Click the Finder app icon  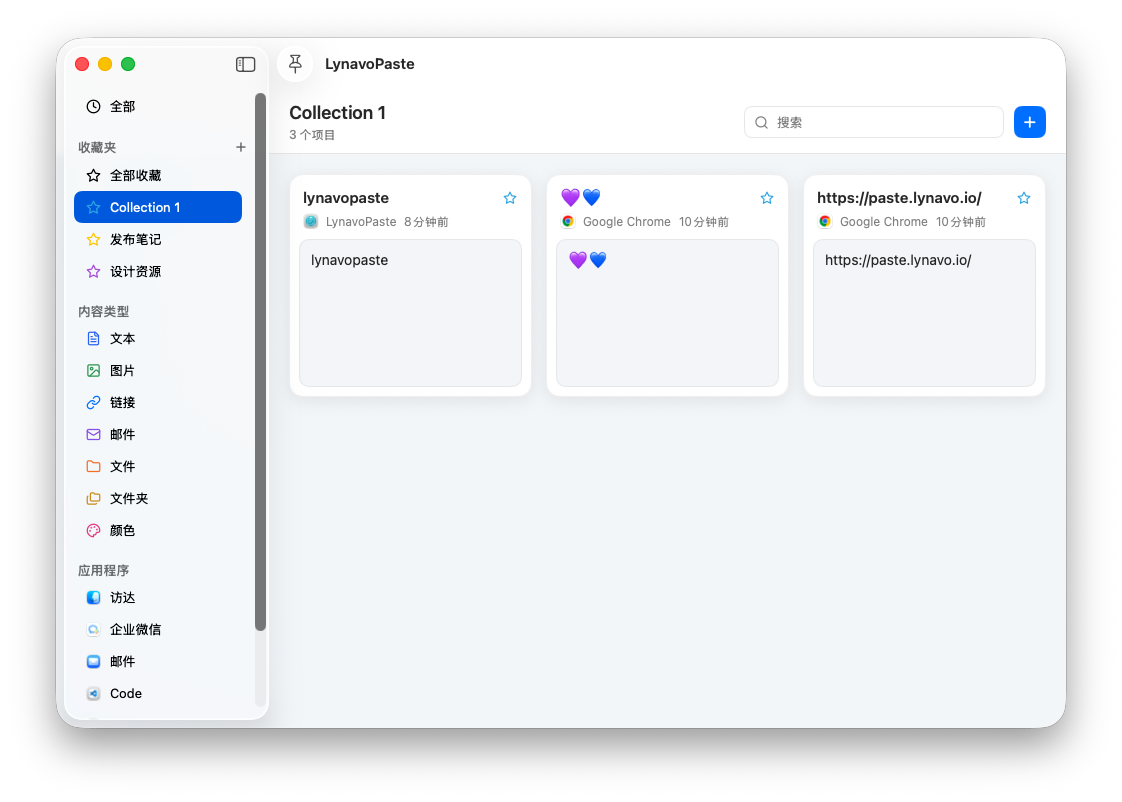click(94, 597)
